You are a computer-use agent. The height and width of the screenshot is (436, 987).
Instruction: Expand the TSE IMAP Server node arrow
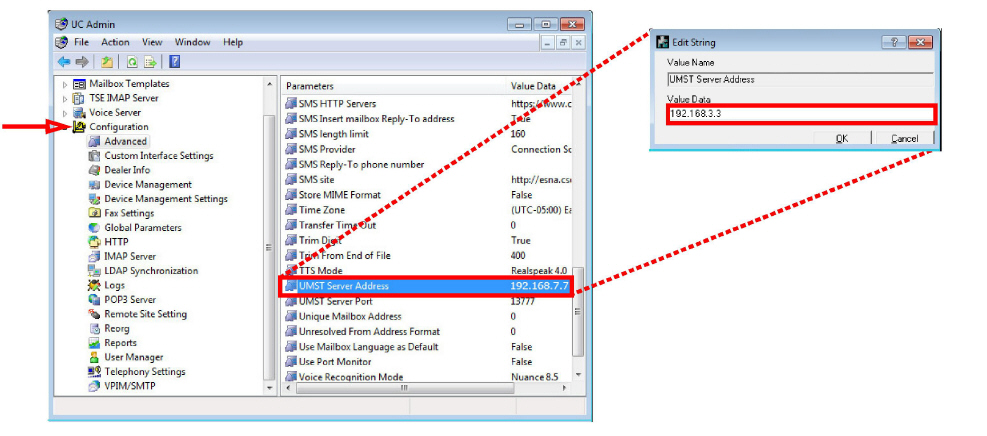coord(64,98)
